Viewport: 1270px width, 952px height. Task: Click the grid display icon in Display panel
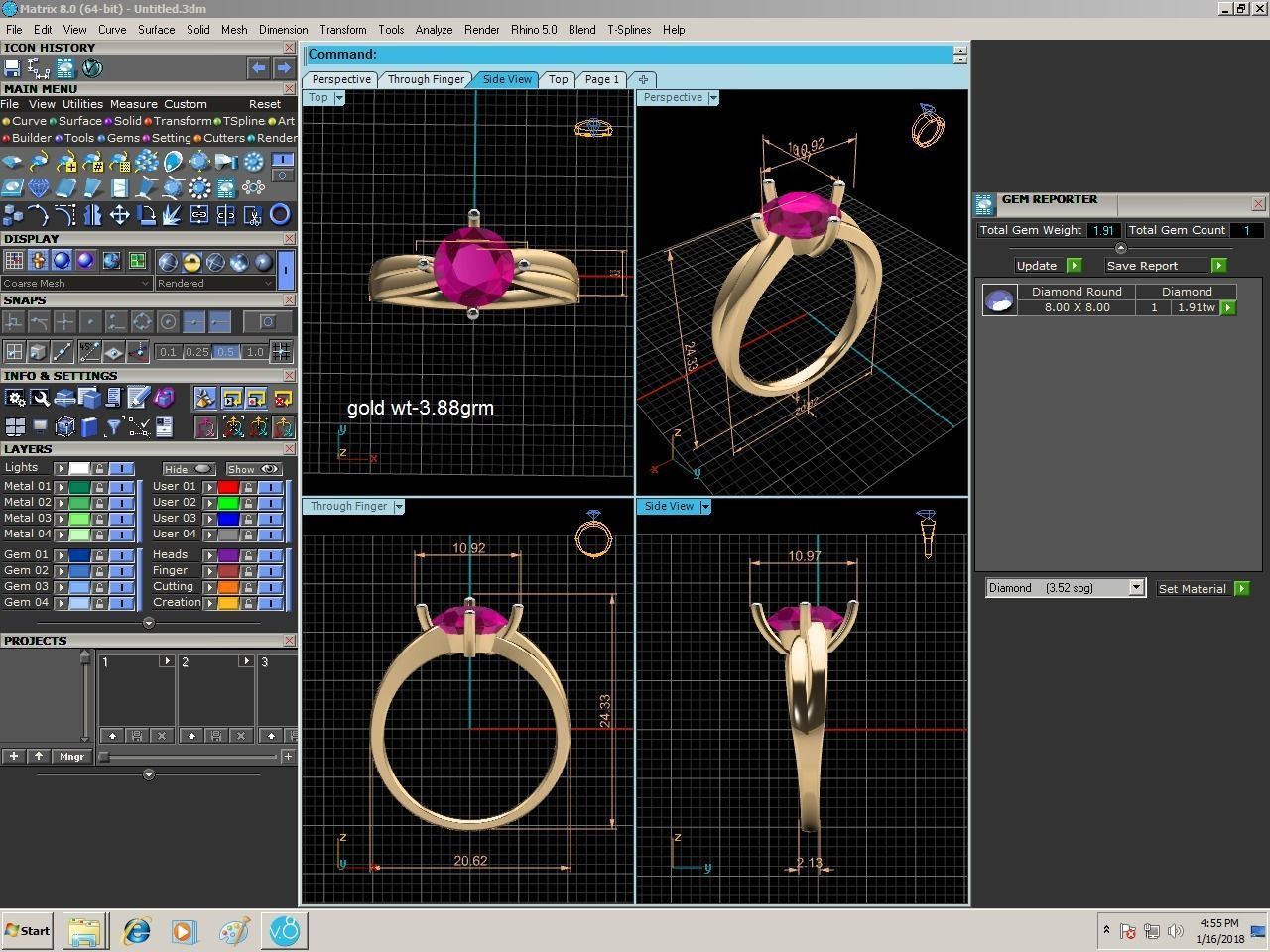(x=14, y=261)
